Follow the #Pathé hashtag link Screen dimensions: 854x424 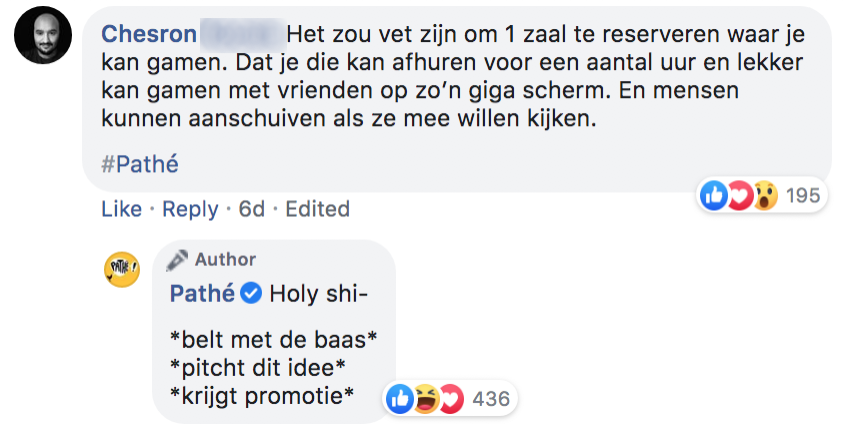point(140,163)
